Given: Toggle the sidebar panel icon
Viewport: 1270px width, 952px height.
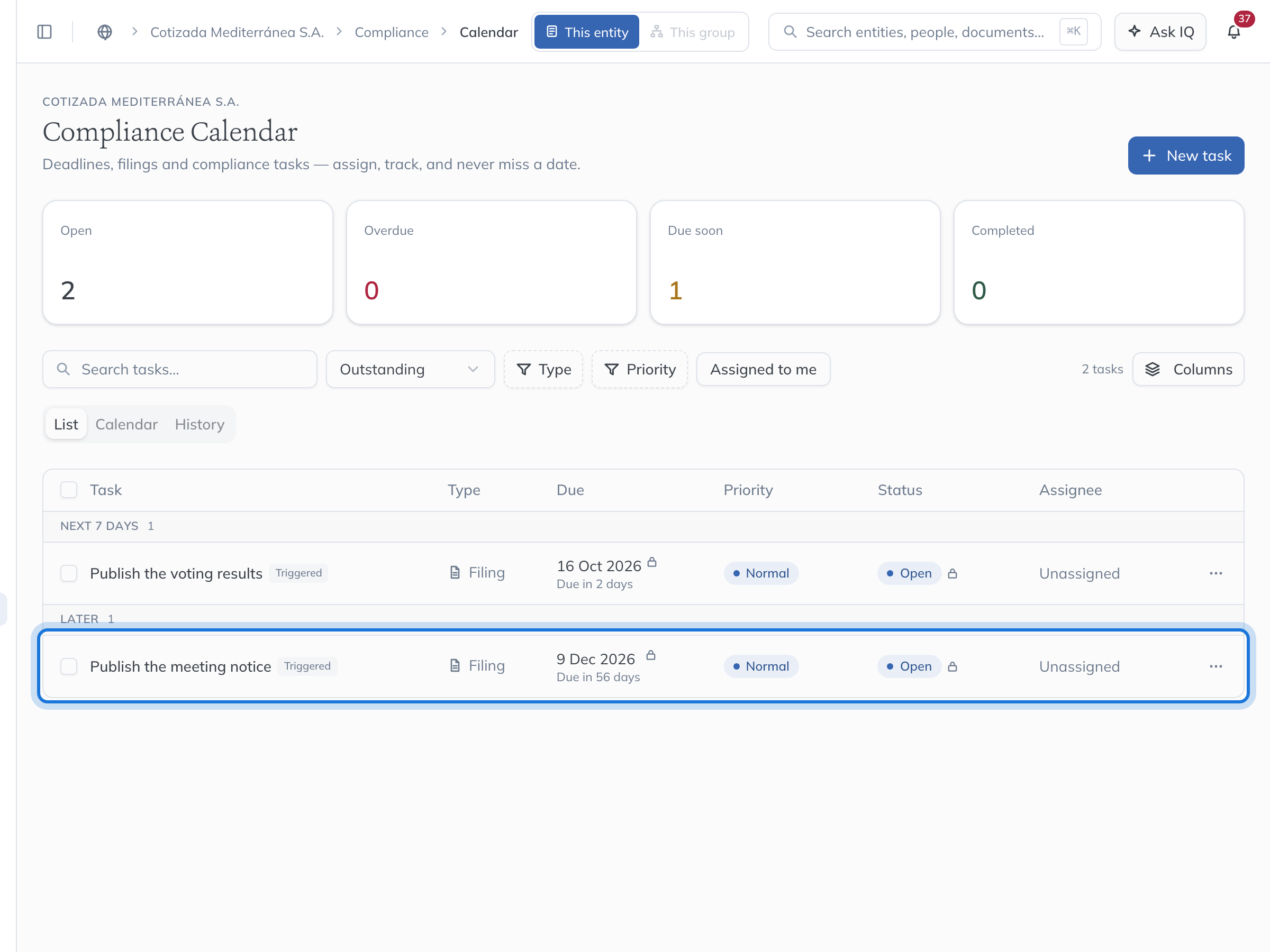Looking at the screenshot, I should pyautogui.click(x=44, y=32).
